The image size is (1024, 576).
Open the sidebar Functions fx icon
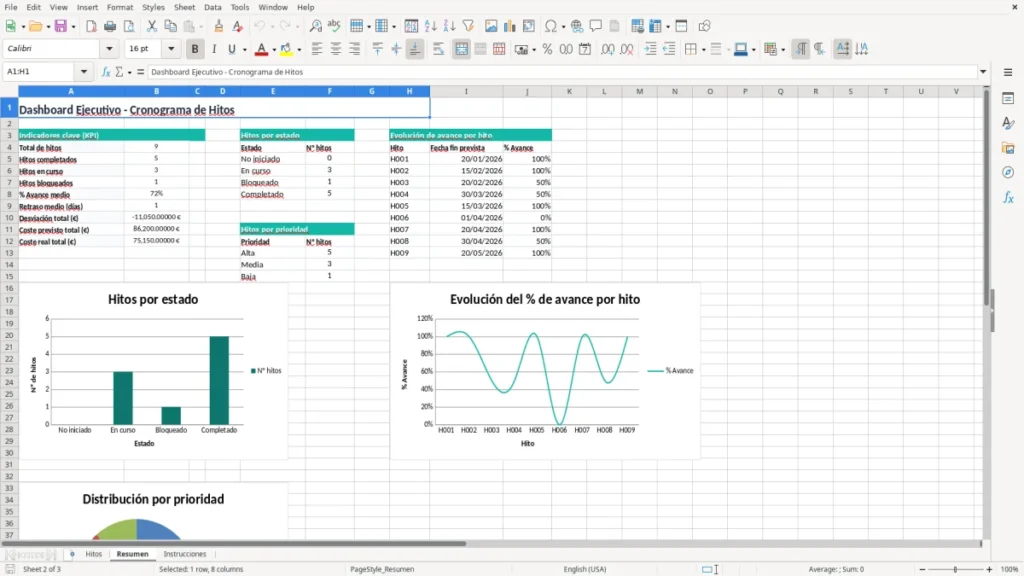click(x=1008, y=197)
